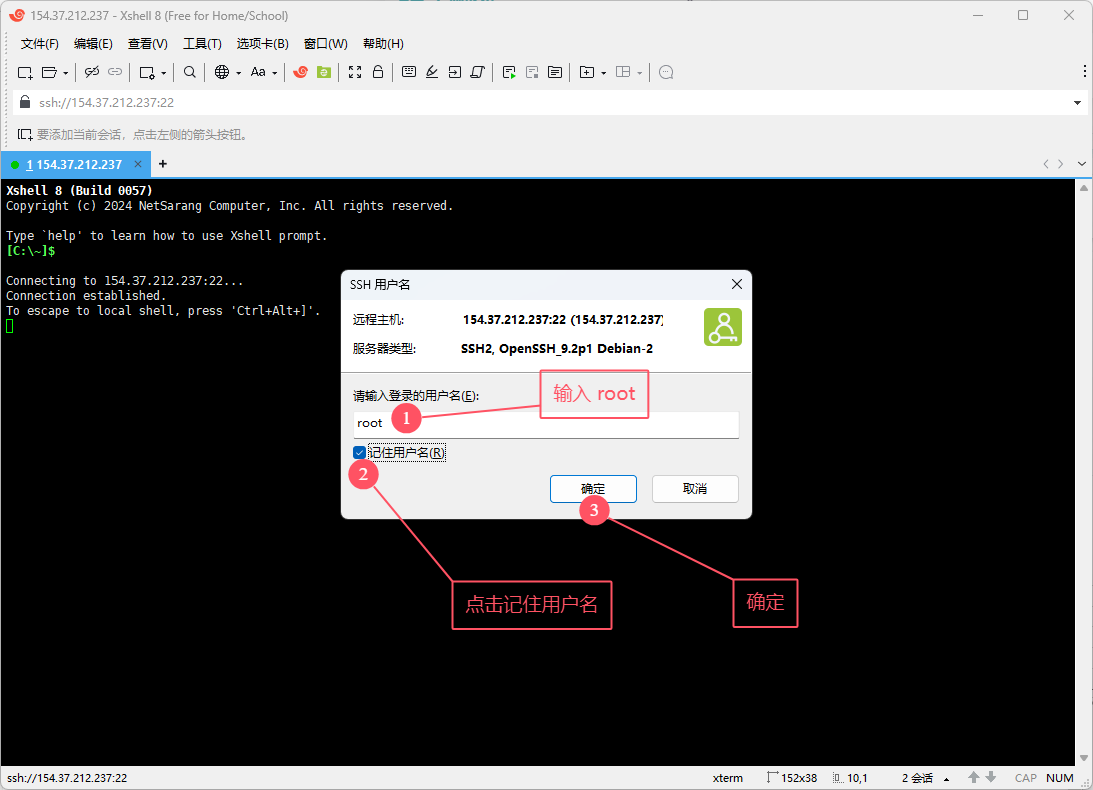Click the new tab group plus icon

[x=587, y=73]
